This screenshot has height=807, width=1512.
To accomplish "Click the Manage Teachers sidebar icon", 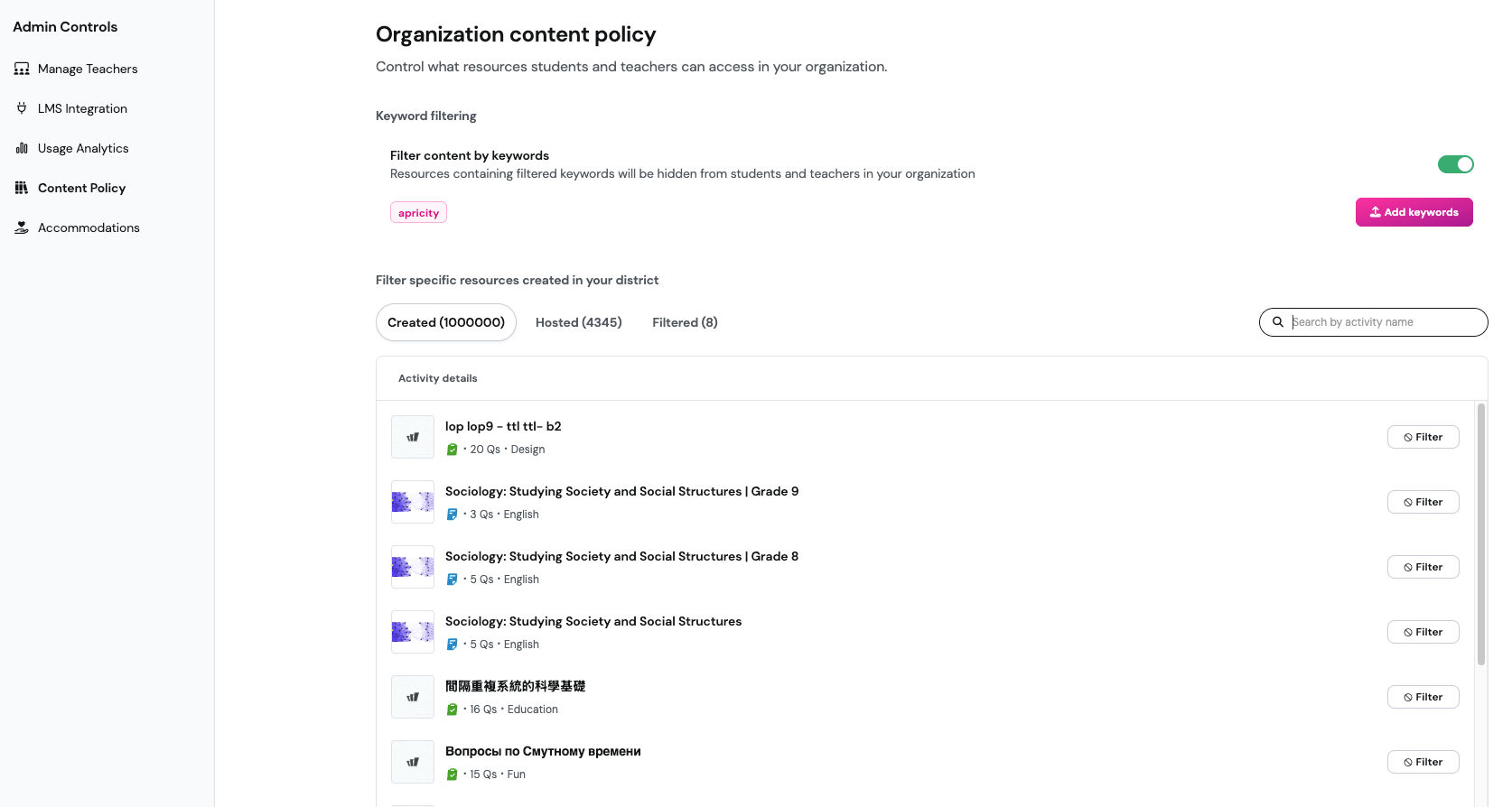I will click(x=22, y=69).
